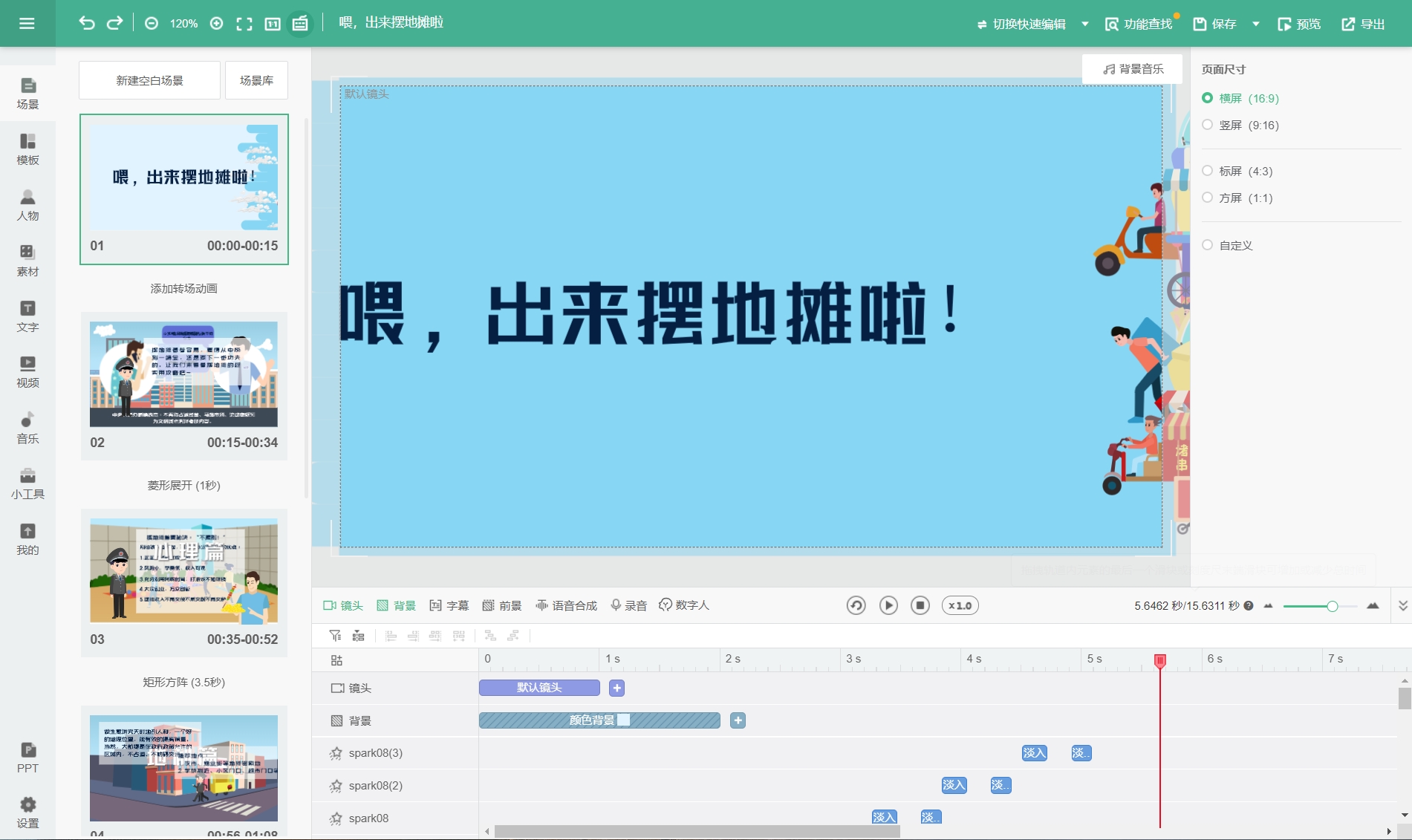Redo the last action

pos(114,23)
